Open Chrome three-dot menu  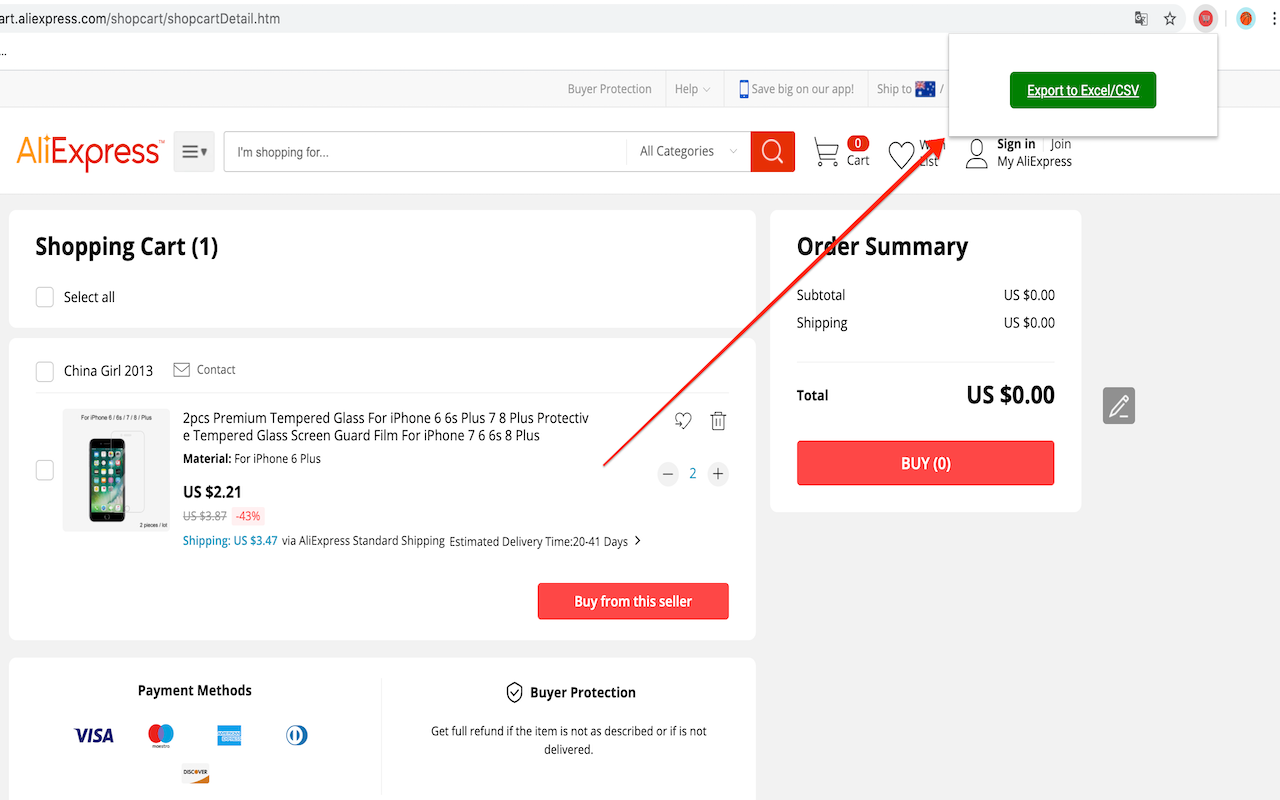(1273, 18)
